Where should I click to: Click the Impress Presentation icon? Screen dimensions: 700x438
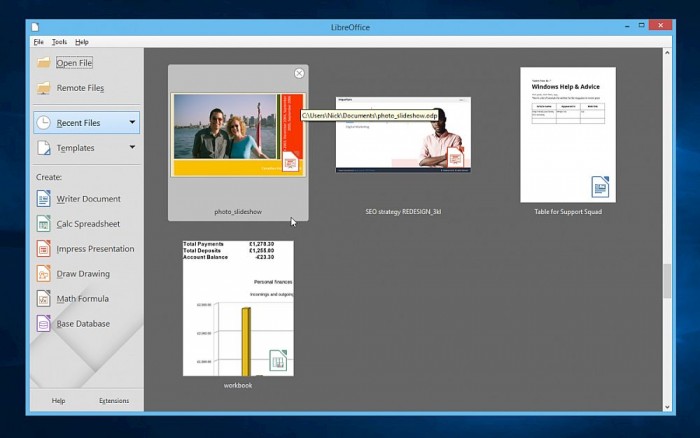click(x=43, y=248)
